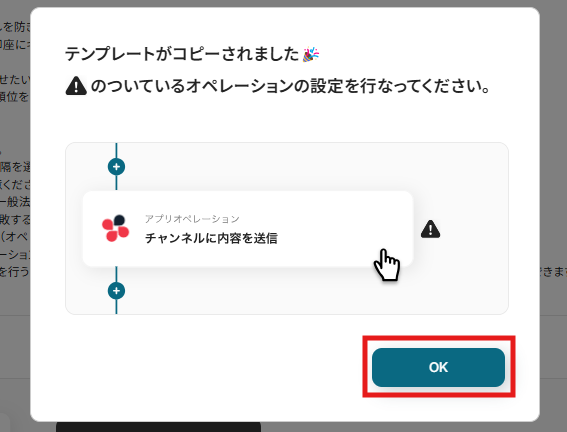Click the オペレーションの設定を行なってください instruction text
This screenshot has height=432, width=567.
(x=290, y=86)
